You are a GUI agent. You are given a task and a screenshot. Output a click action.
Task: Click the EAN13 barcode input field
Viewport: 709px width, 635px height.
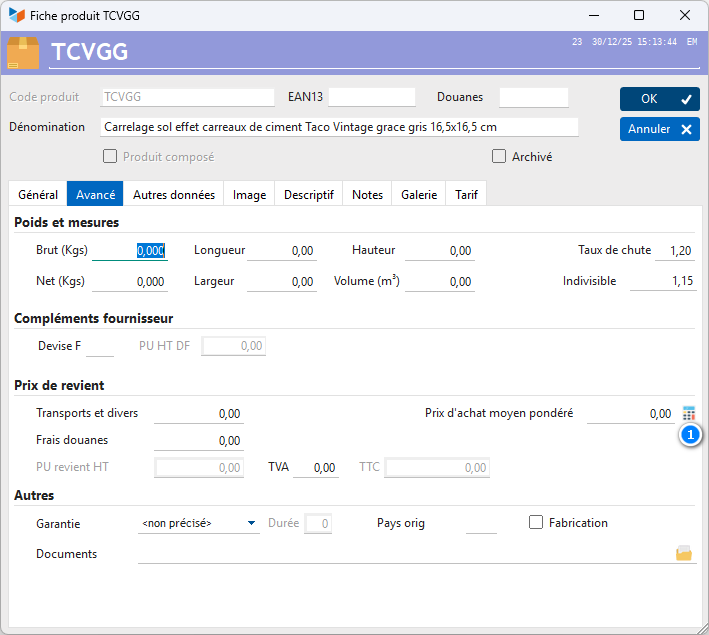(372, 97)
